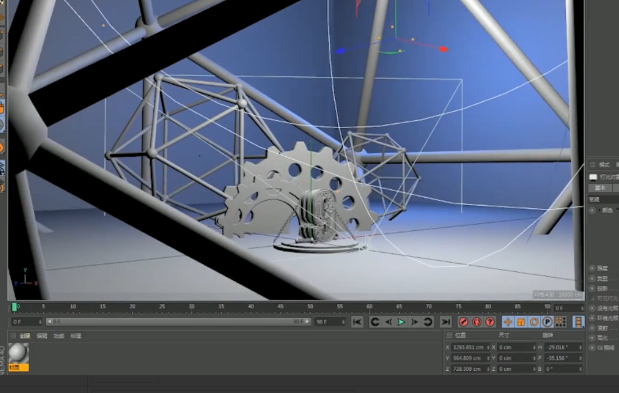This screenshot has height=393, width=619.
Task: Click the right handle of the preview range slider
Action: pyautogui.click(x=308, y=322)
